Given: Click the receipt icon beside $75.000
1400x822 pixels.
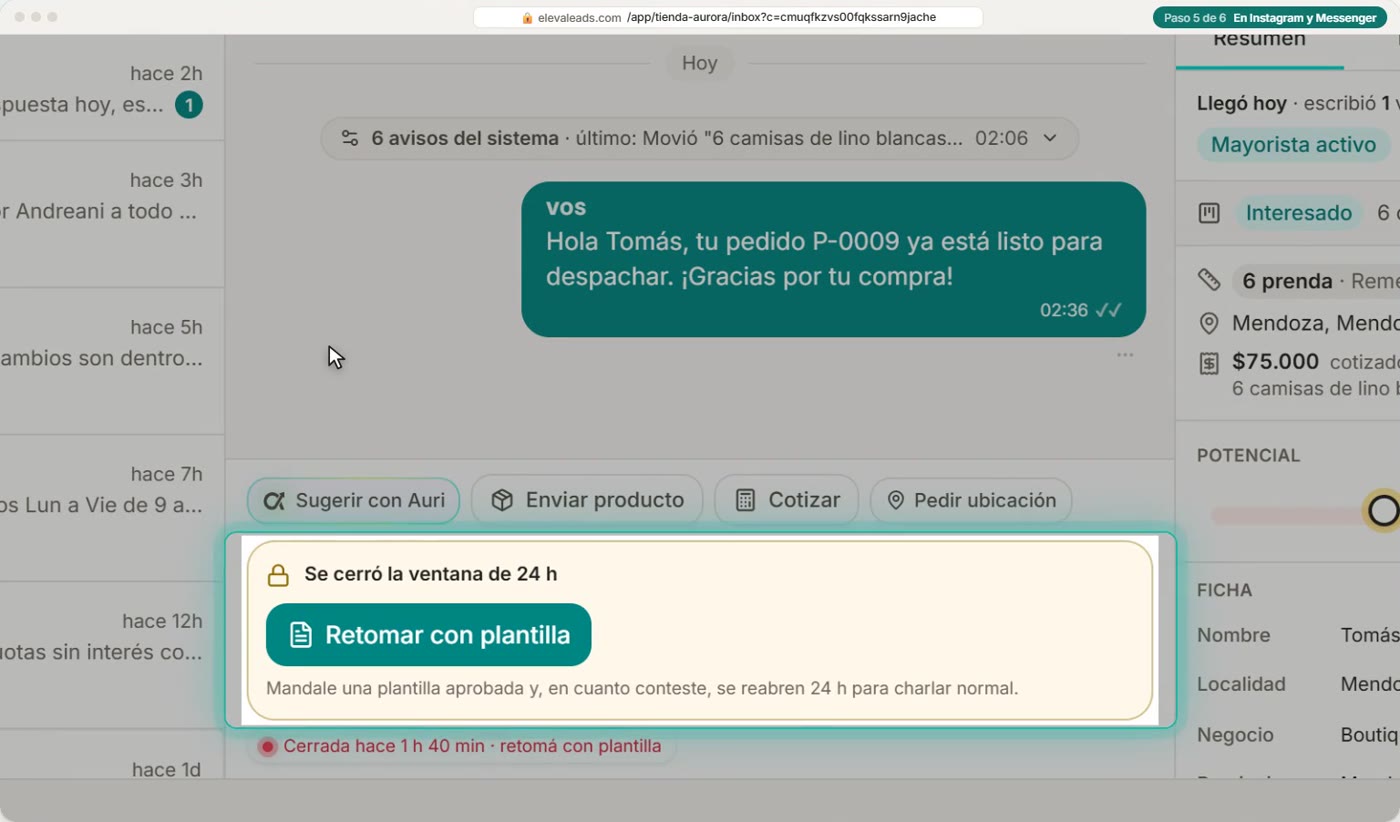Looking at the screenshot, I should click(x=1209, y=363).
